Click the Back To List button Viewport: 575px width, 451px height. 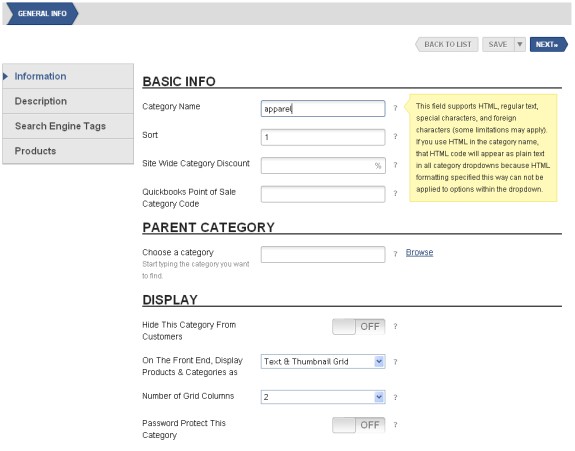point(447,44)
